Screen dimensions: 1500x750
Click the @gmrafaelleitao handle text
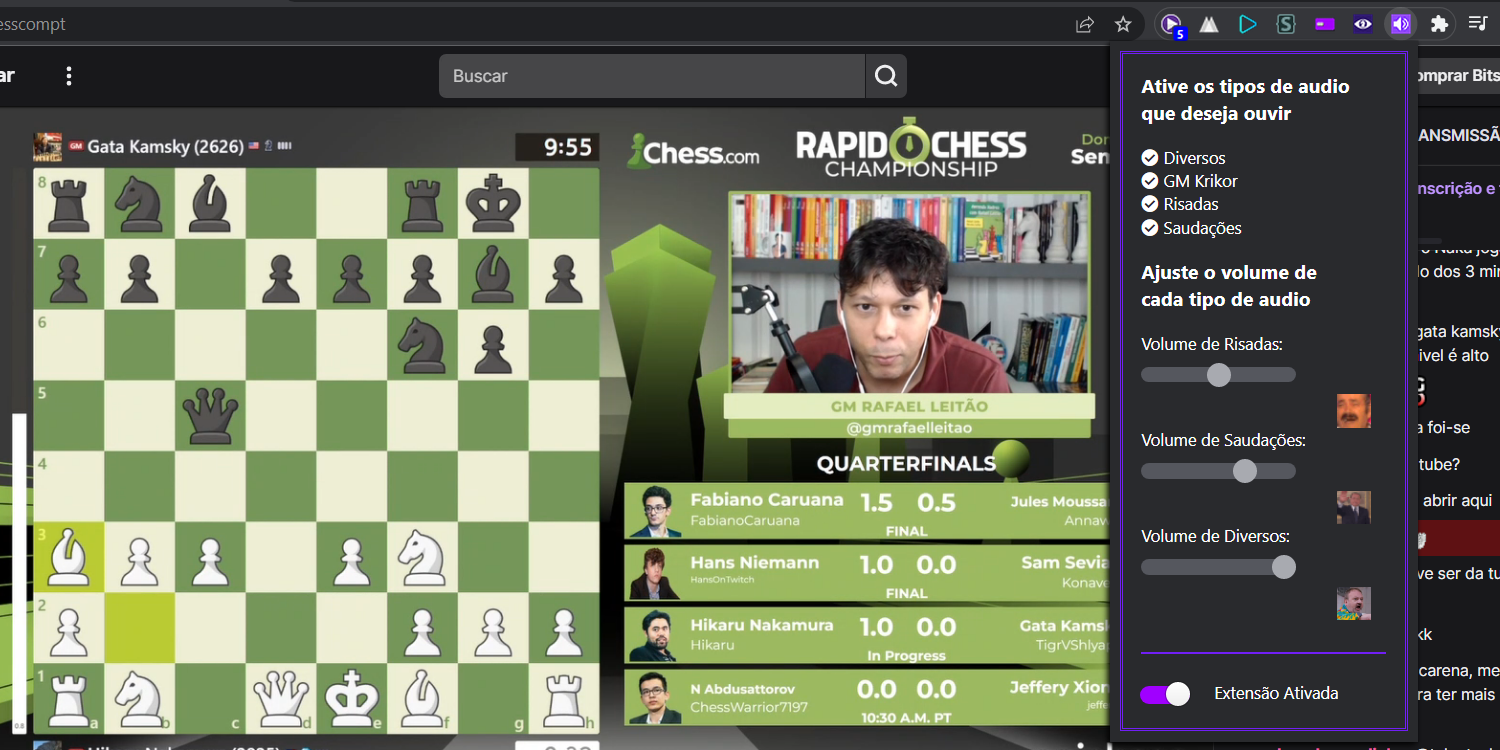(909, 428)
